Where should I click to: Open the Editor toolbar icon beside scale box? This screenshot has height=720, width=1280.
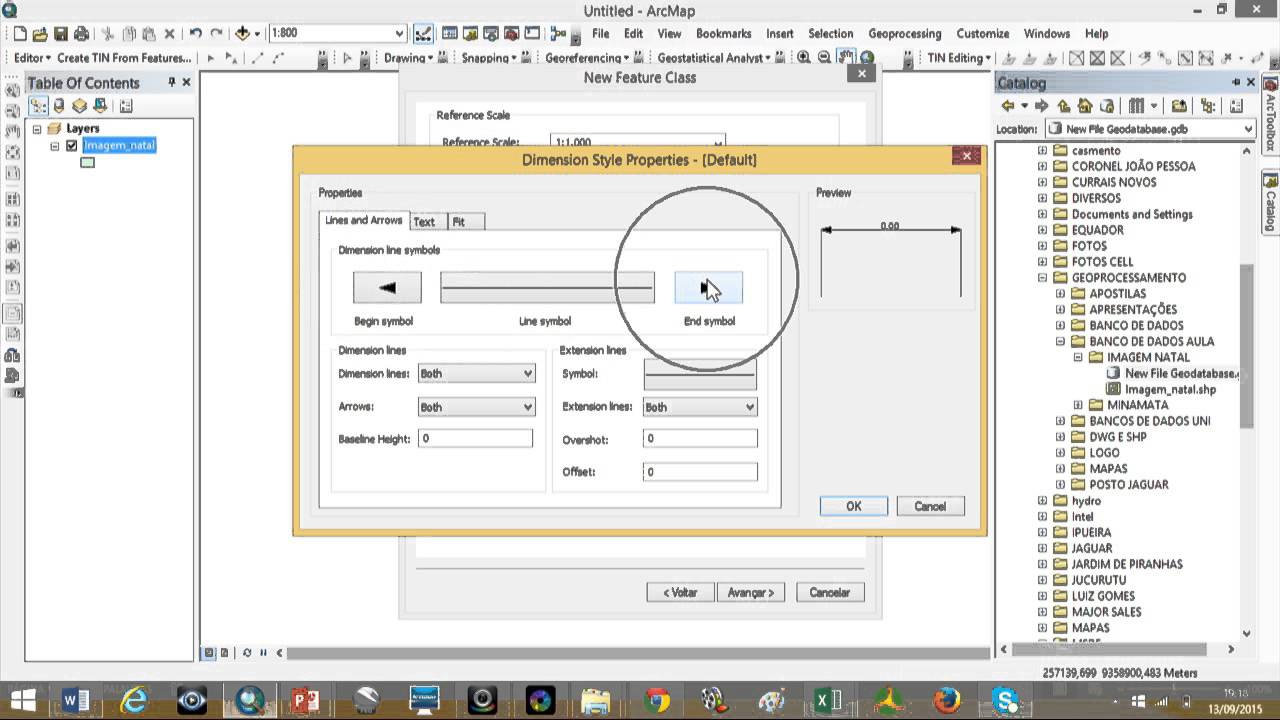point(424,33)
